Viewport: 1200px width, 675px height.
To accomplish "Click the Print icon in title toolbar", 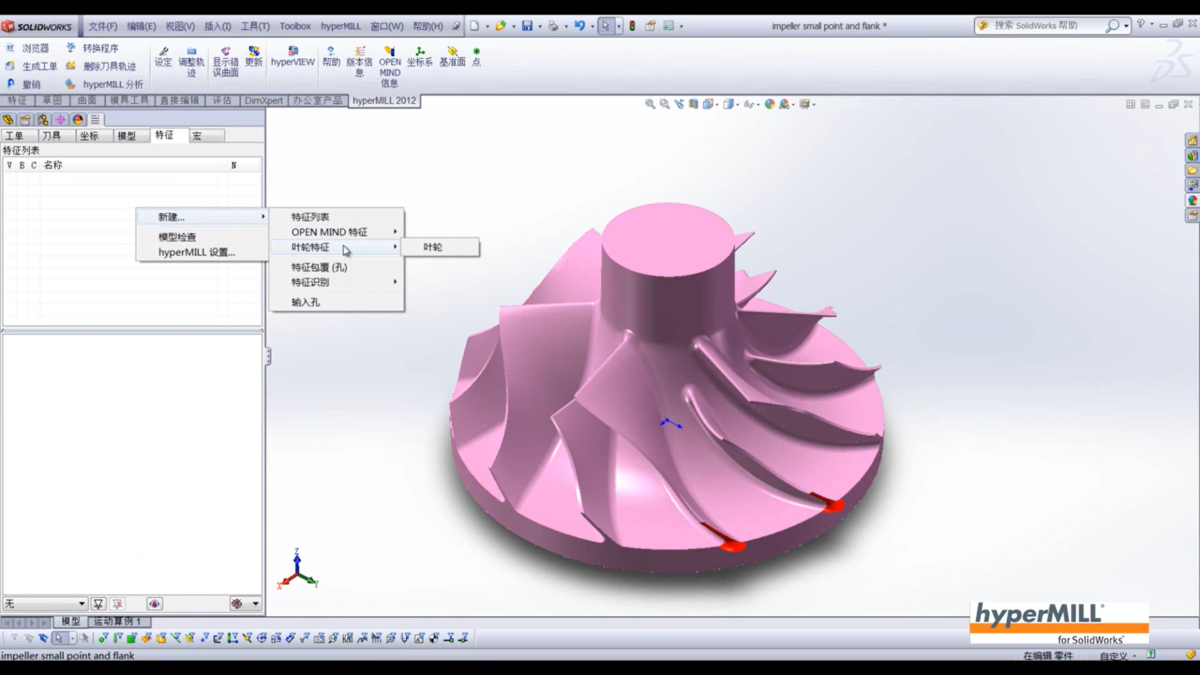I will (553, 26).
